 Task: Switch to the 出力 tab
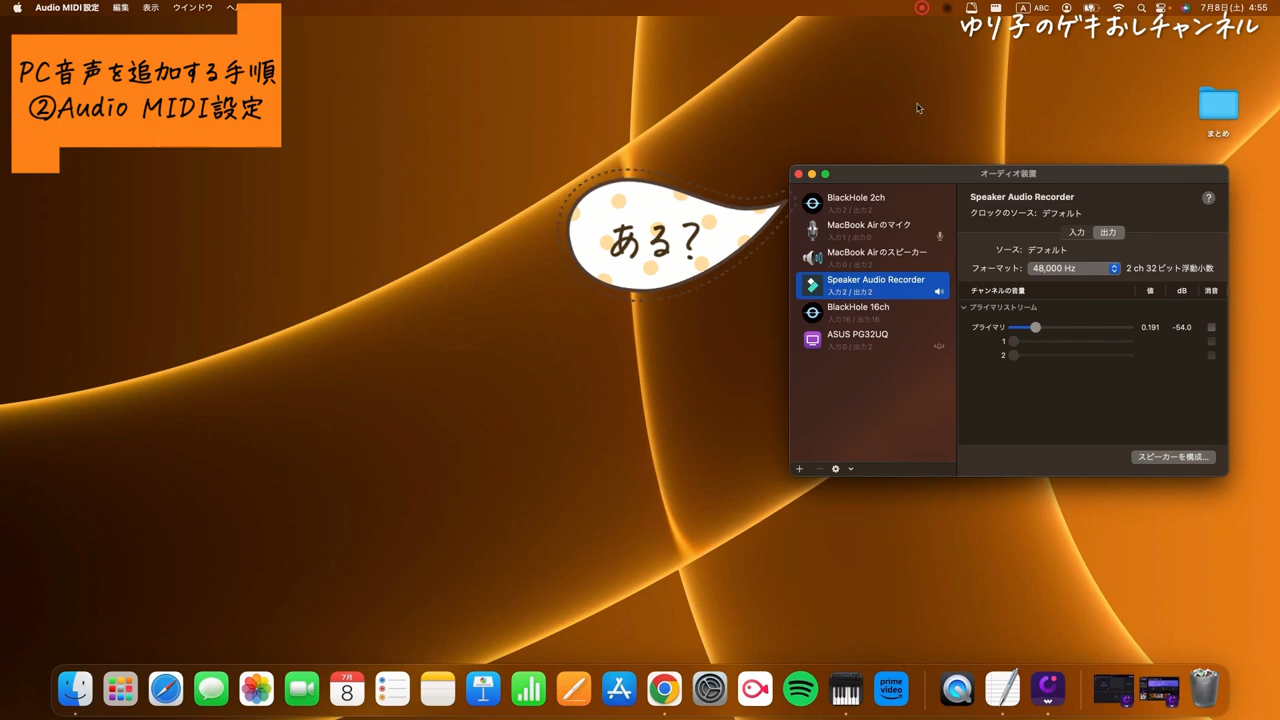click(x=1108, y=232)
